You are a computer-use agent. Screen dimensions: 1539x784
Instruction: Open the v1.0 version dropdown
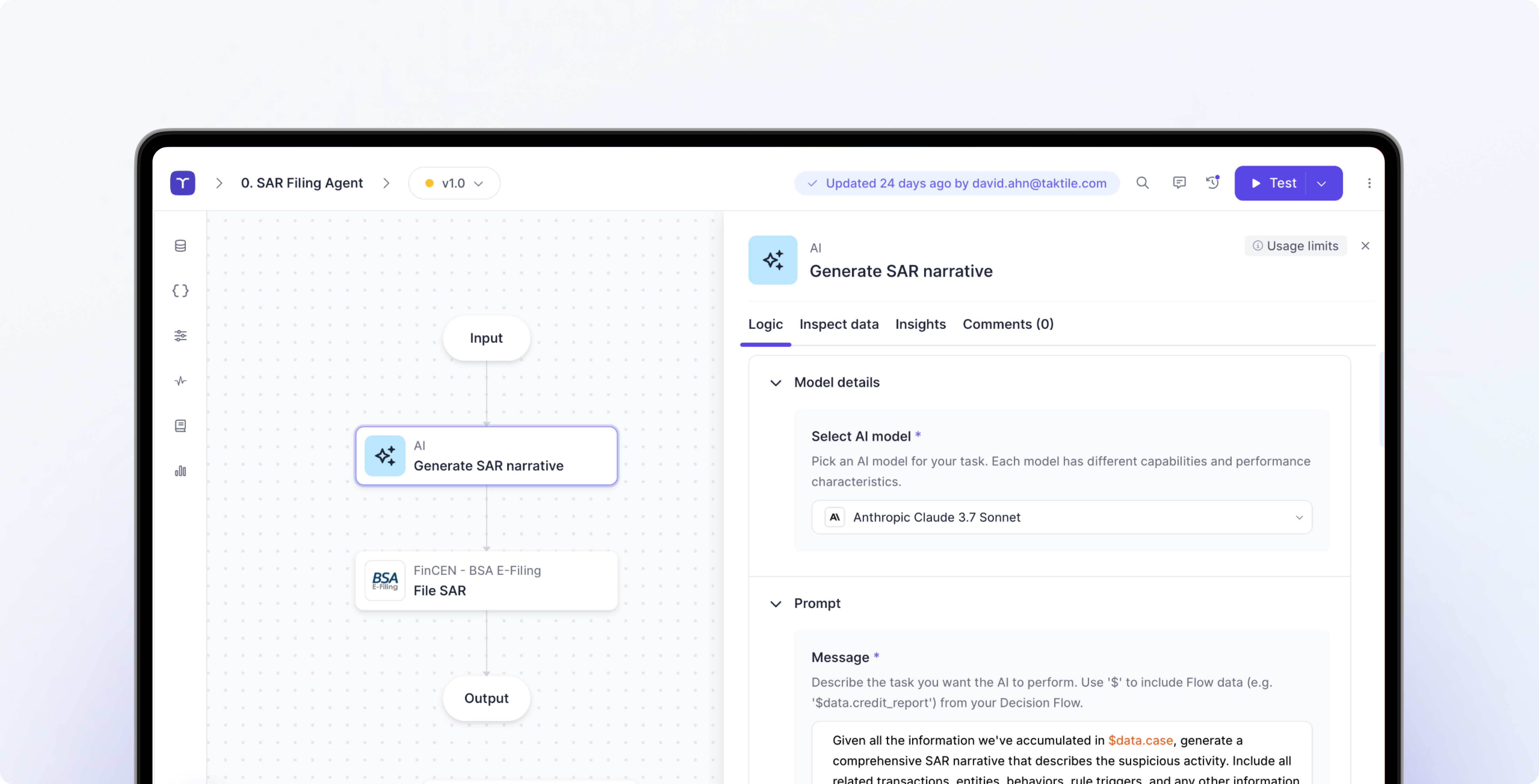coord(454,183)
